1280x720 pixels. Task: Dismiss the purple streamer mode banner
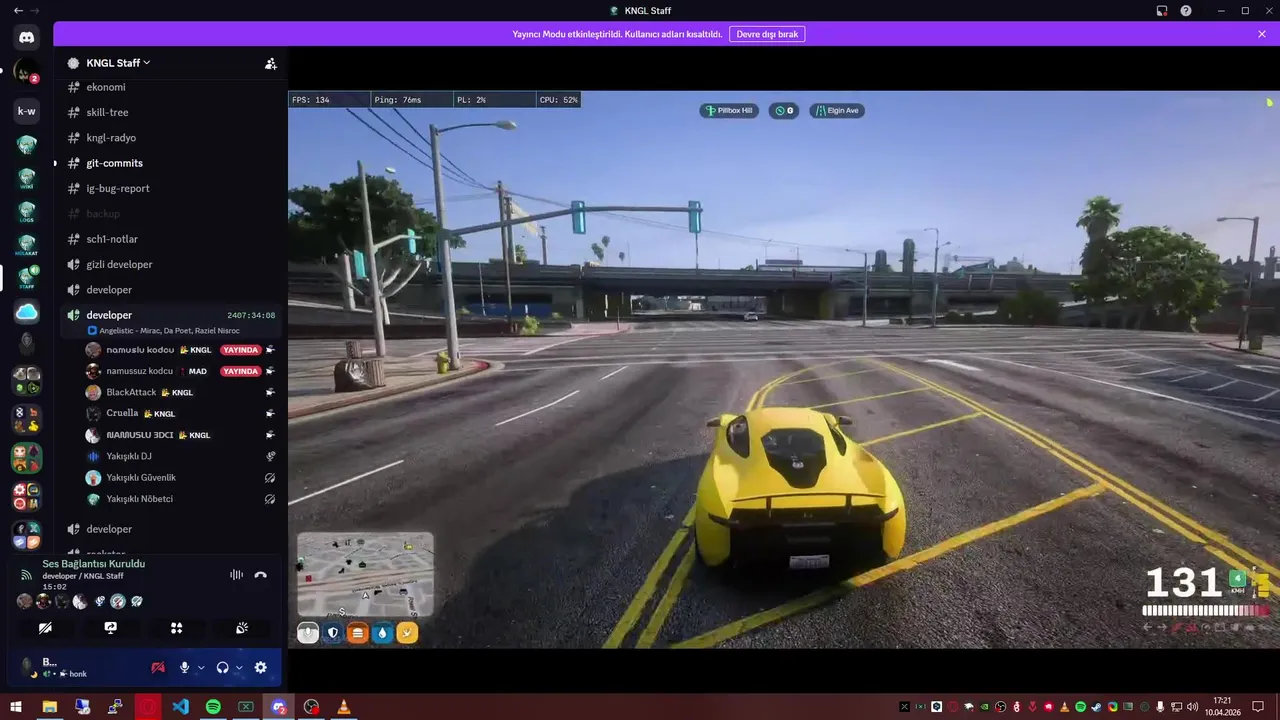pos(1262,34)
